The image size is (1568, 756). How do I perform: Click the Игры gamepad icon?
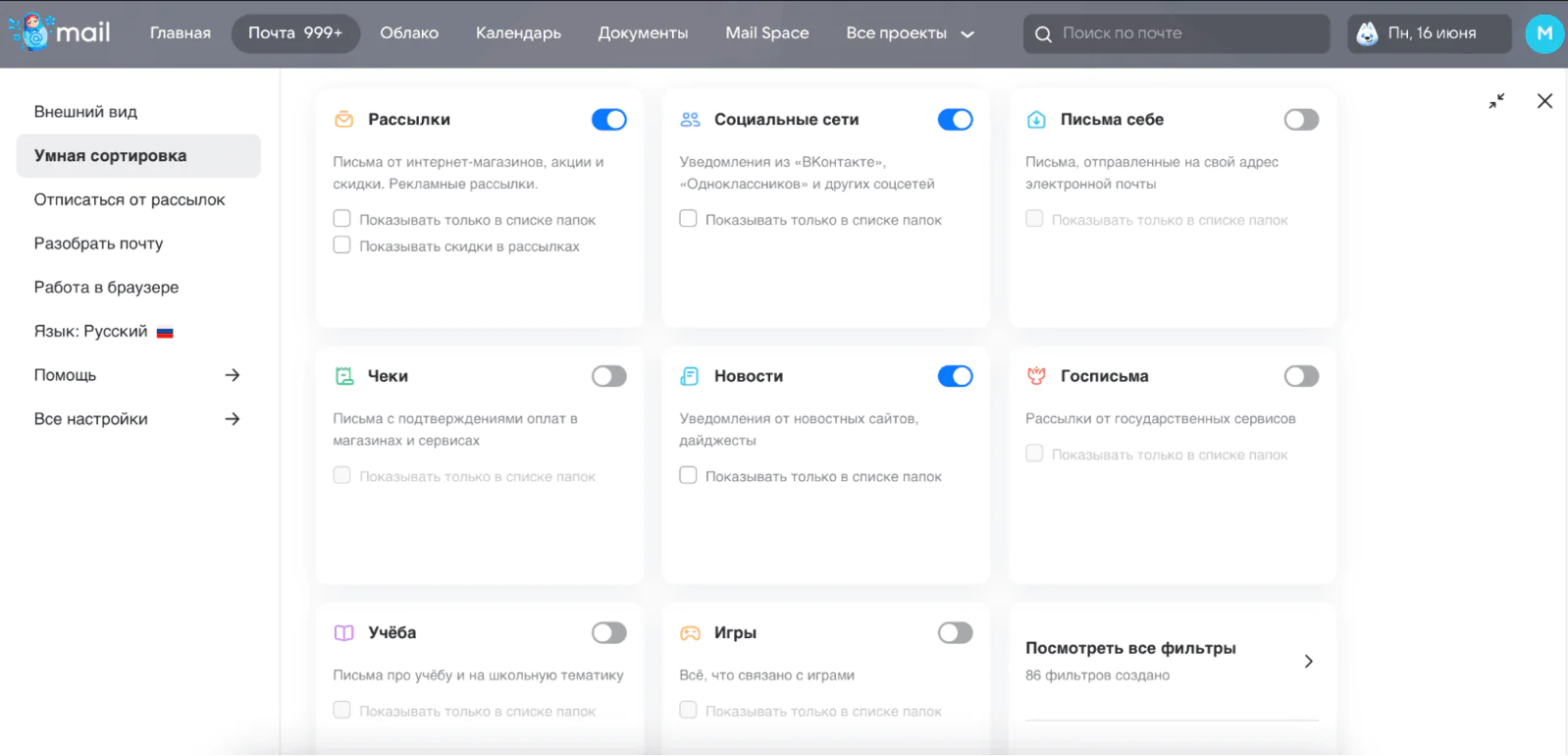tap(690, 633)
